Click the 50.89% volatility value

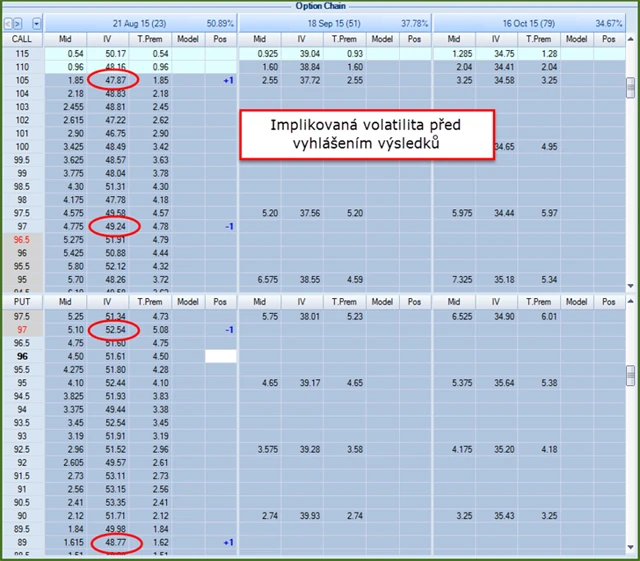(220, 23)
